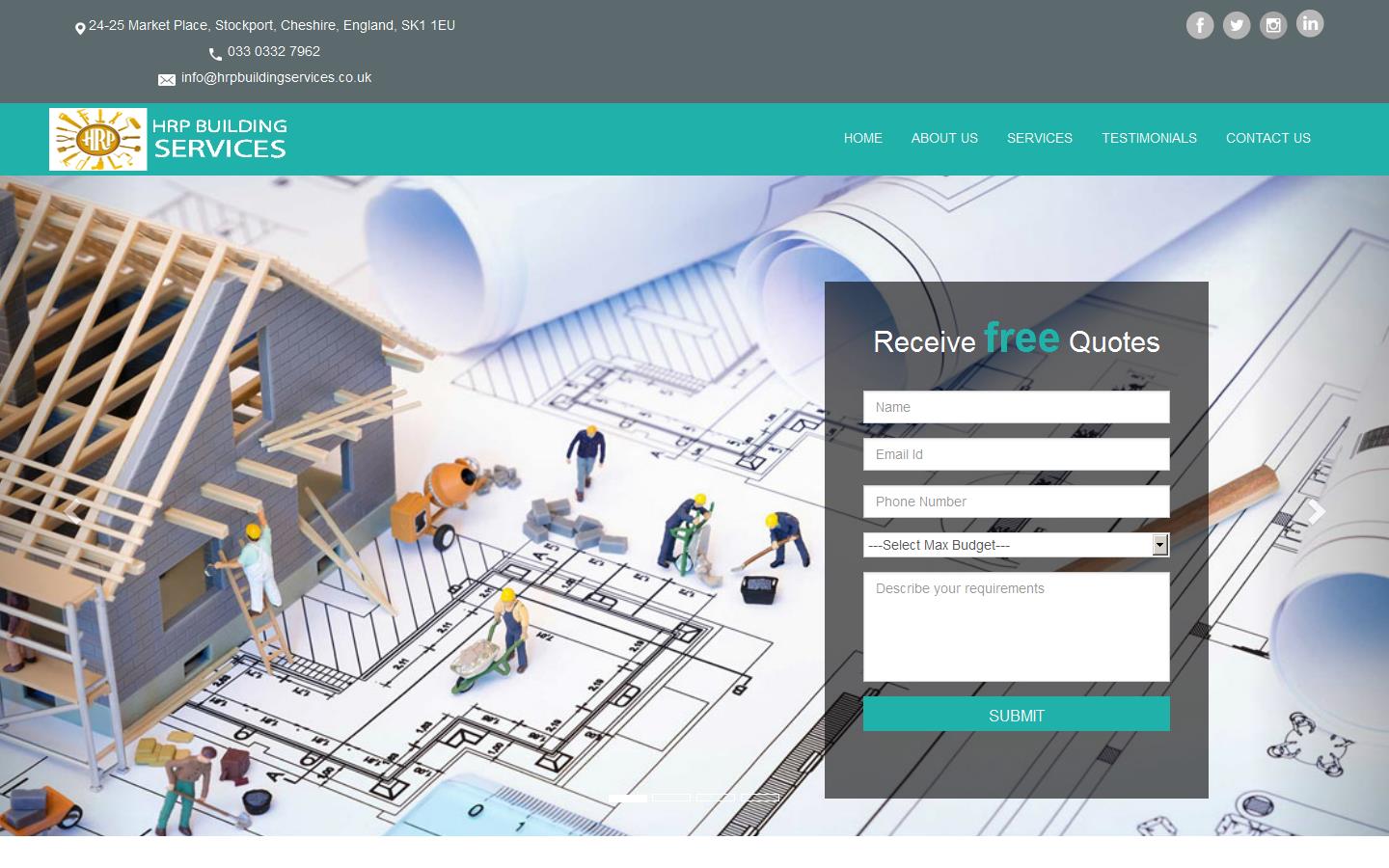Screen dimensions: 1389x868
Task: Click the Describe your requirements text area
Action: tap(1016, 627)
